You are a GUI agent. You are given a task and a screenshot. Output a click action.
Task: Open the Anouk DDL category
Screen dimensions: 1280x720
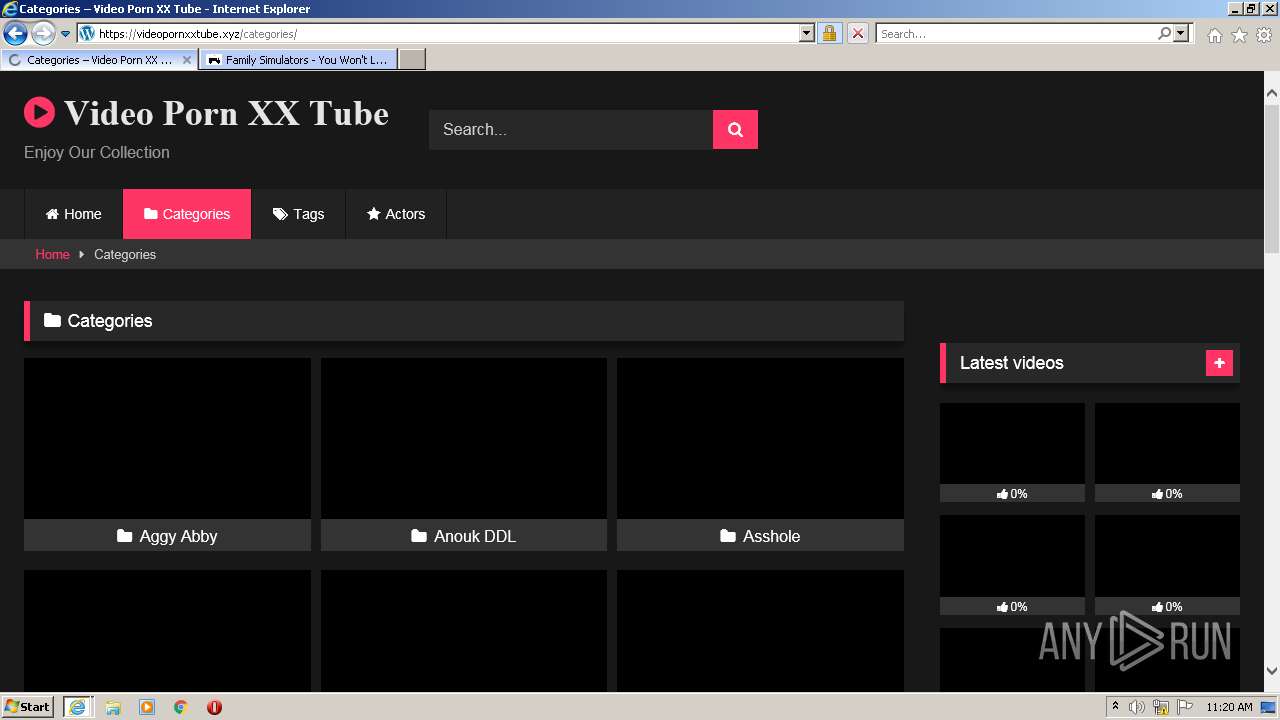pos(463,536)
